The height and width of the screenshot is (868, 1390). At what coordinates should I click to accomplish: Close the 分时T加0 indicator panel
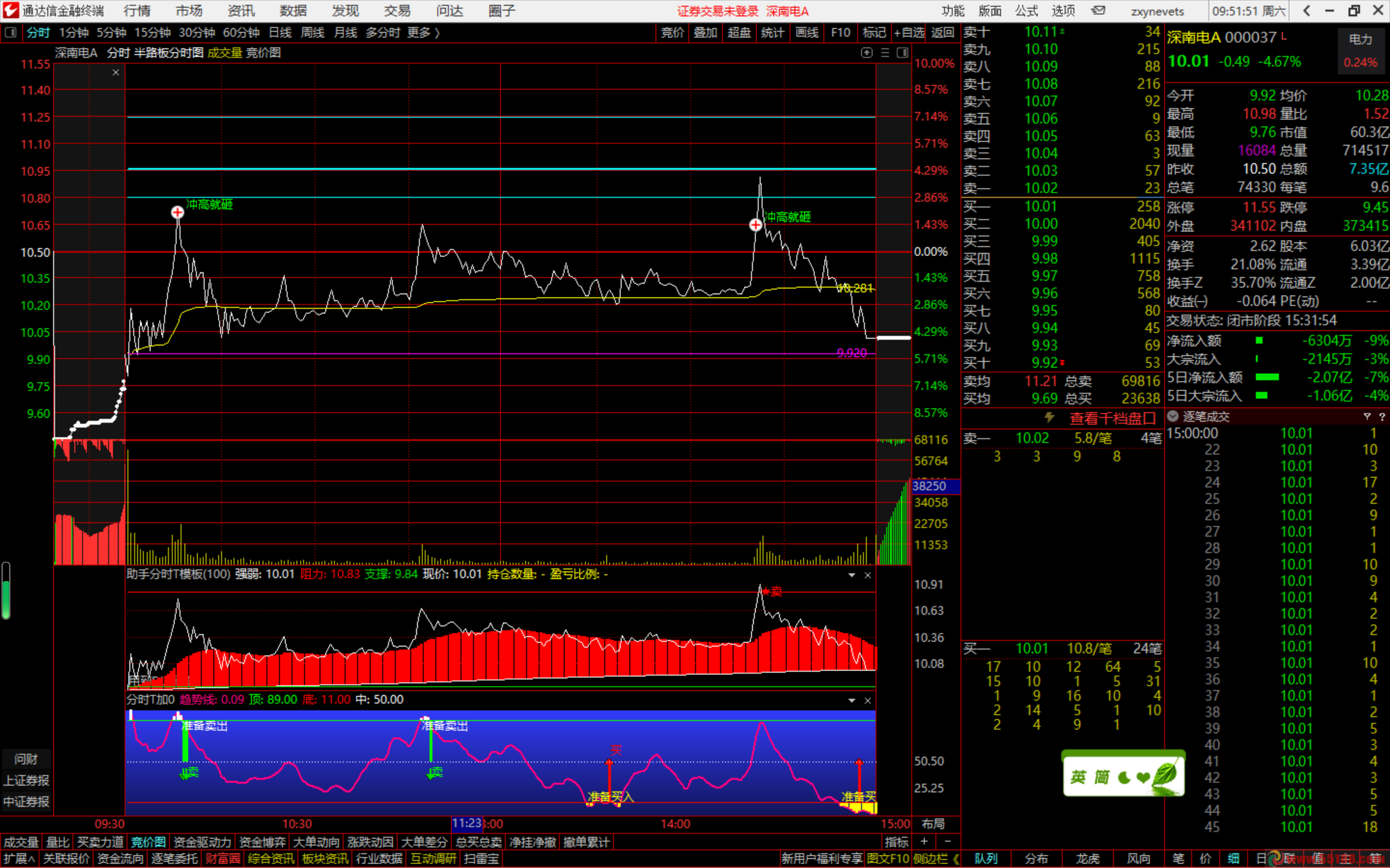867,701
